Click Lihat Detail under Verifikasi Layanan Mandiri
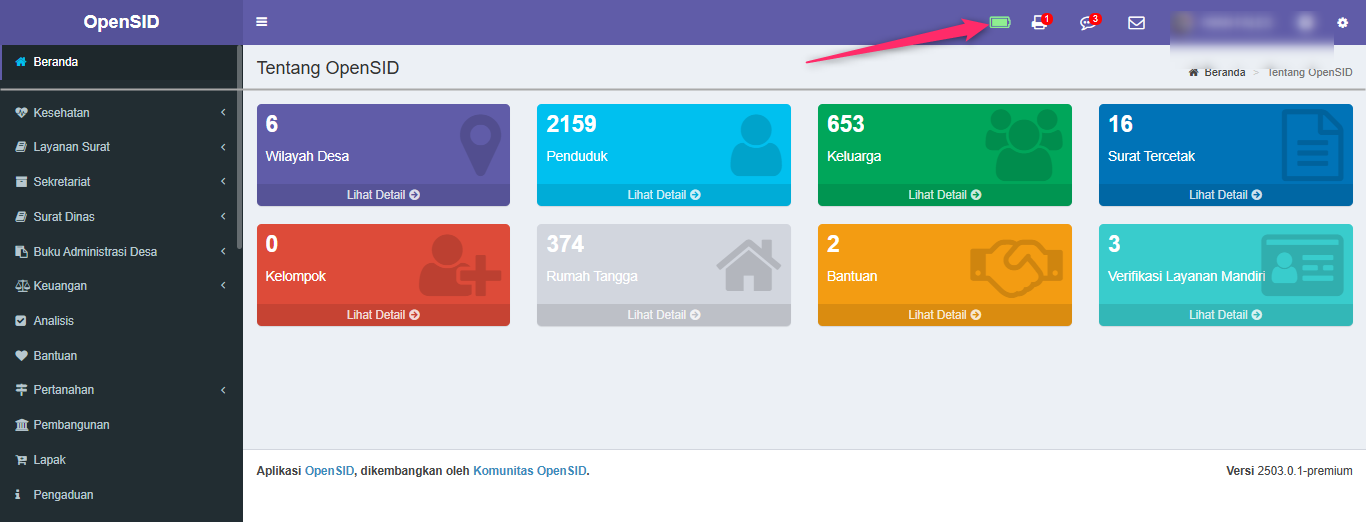1366x522 pixels. click(1226, 315)
